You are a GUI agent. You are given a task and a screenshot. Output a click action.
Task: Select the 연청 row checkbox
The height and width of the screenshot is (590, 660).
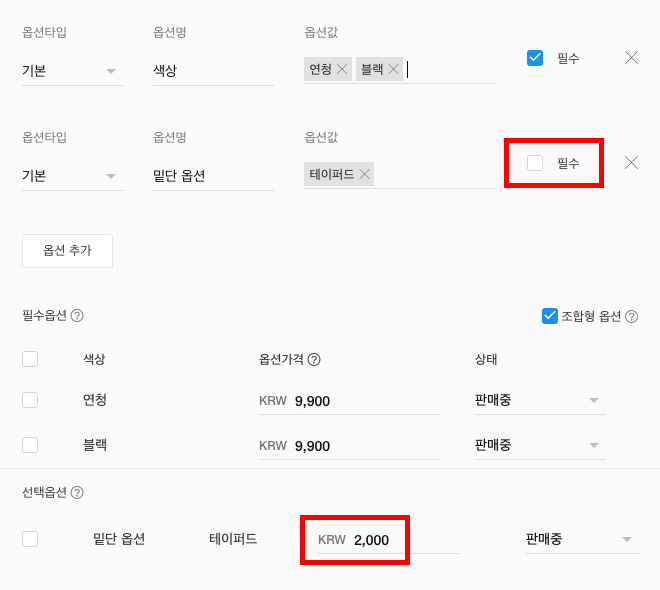[30, 400]
